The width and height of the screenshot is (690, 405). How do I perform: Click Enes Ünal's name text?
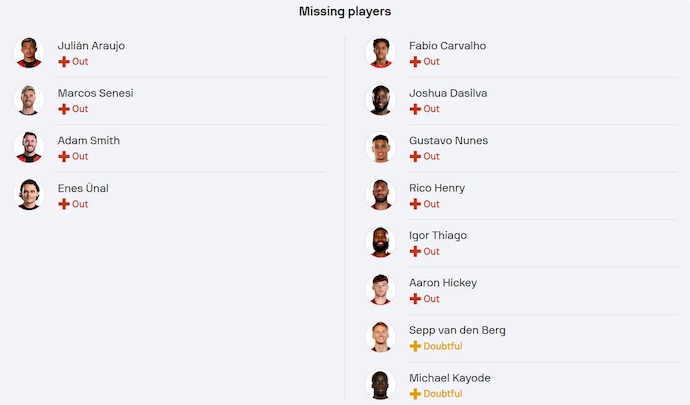83,188
